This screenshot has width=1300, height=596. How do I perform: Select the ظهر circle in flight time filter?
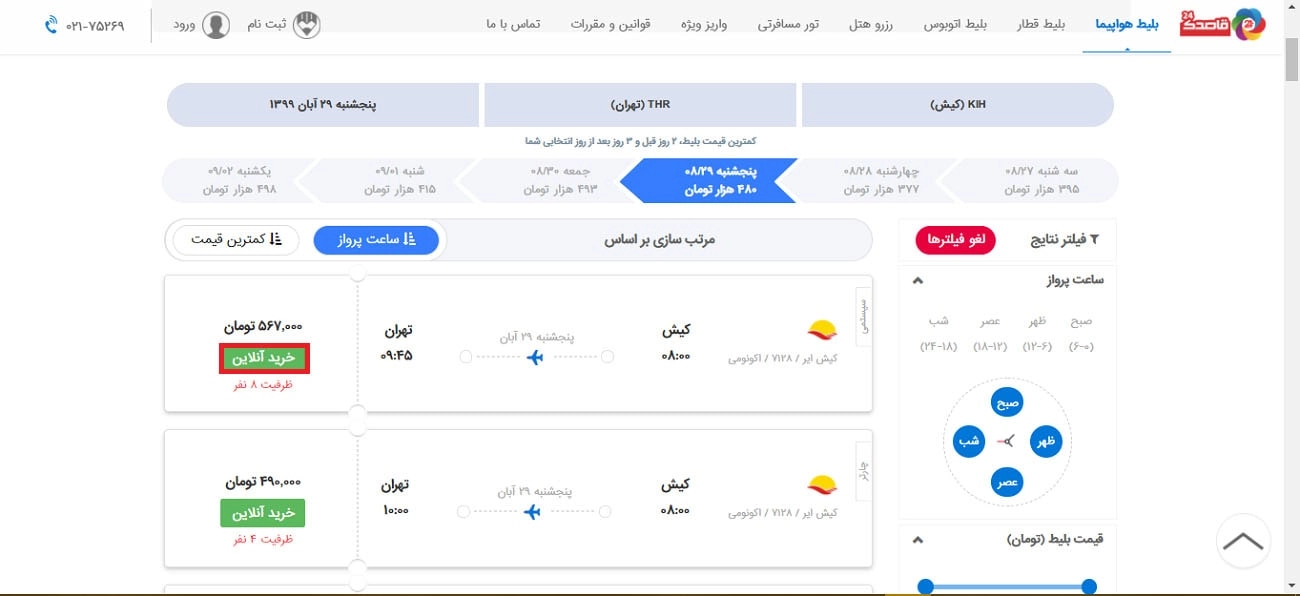tap(1046, 441)
